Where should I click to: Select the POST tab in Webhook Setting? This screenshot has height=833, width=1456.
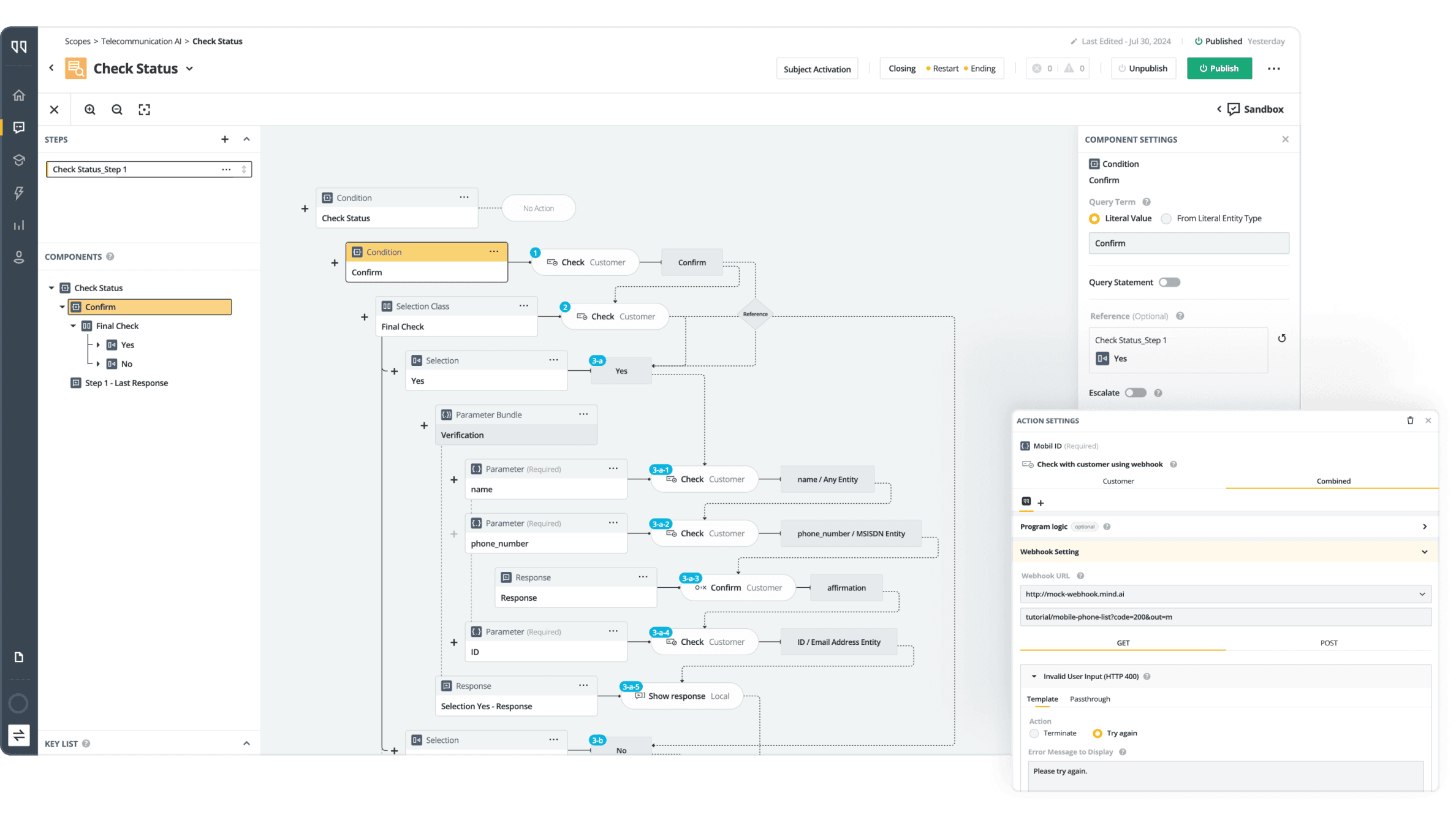click(1329, 642)
